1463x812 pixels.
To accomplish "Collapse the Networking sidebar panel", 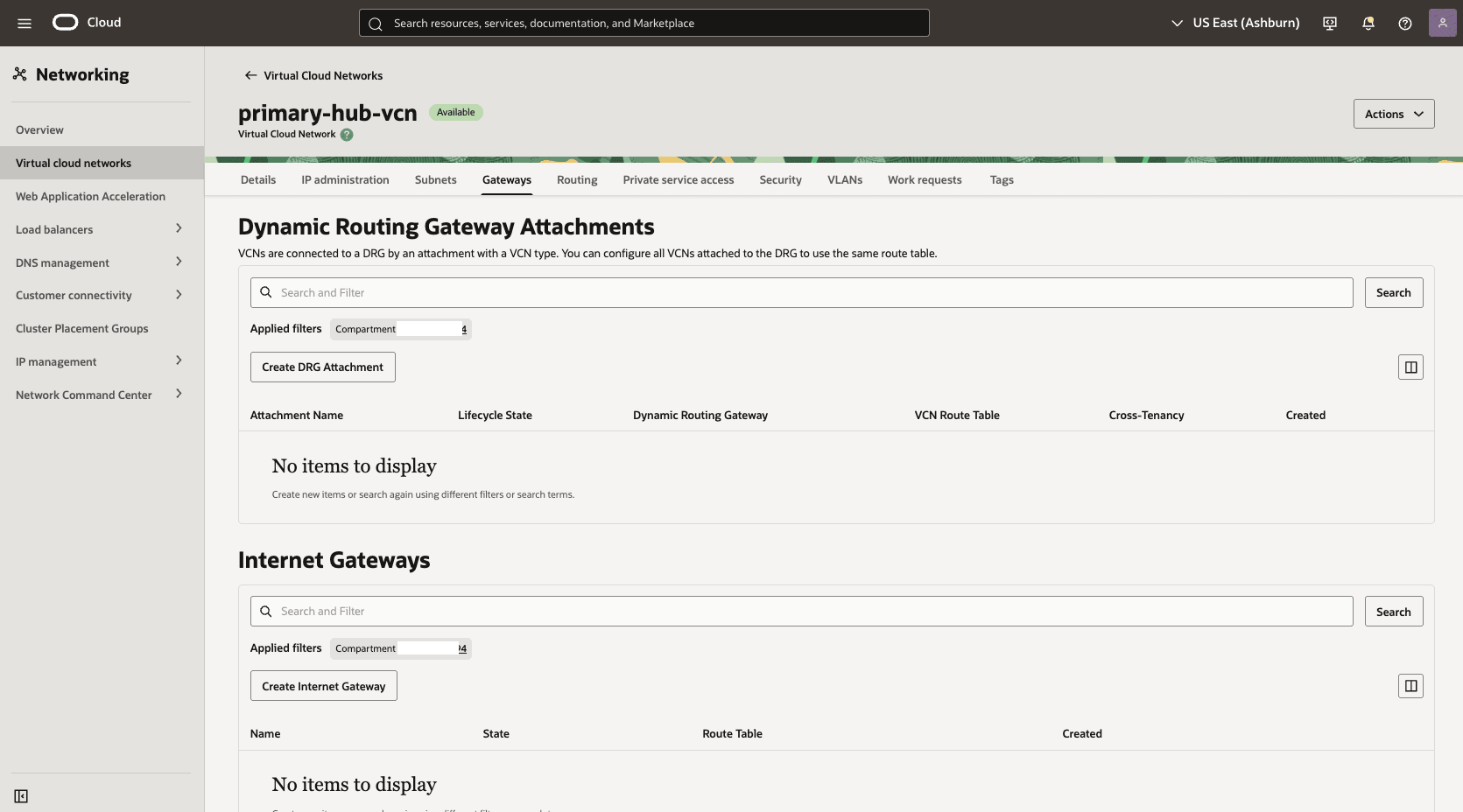I will tap(22, 796).
